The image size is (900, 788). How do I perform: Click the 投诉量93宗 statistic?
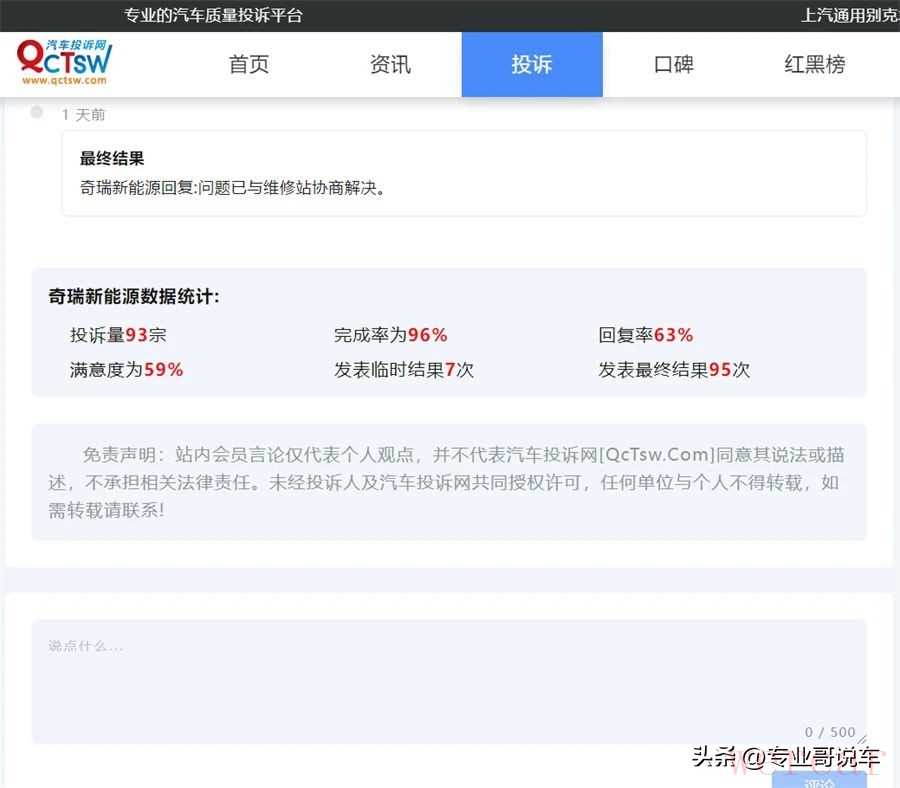click(118, 335)
